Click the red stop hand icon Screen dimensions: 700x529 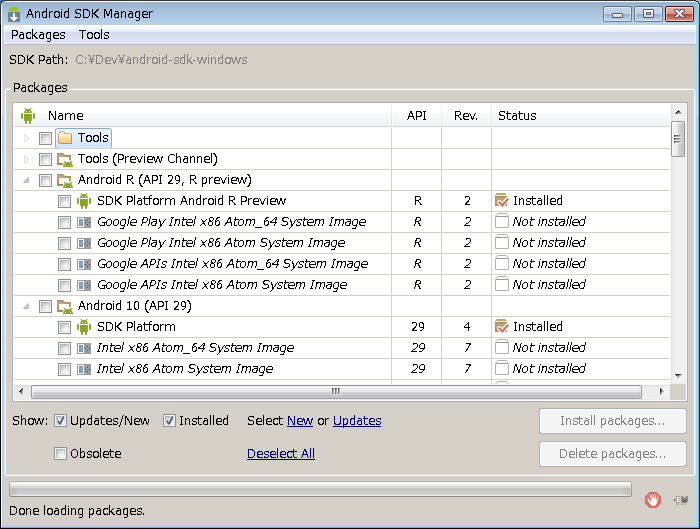click(x=652, y=499)
